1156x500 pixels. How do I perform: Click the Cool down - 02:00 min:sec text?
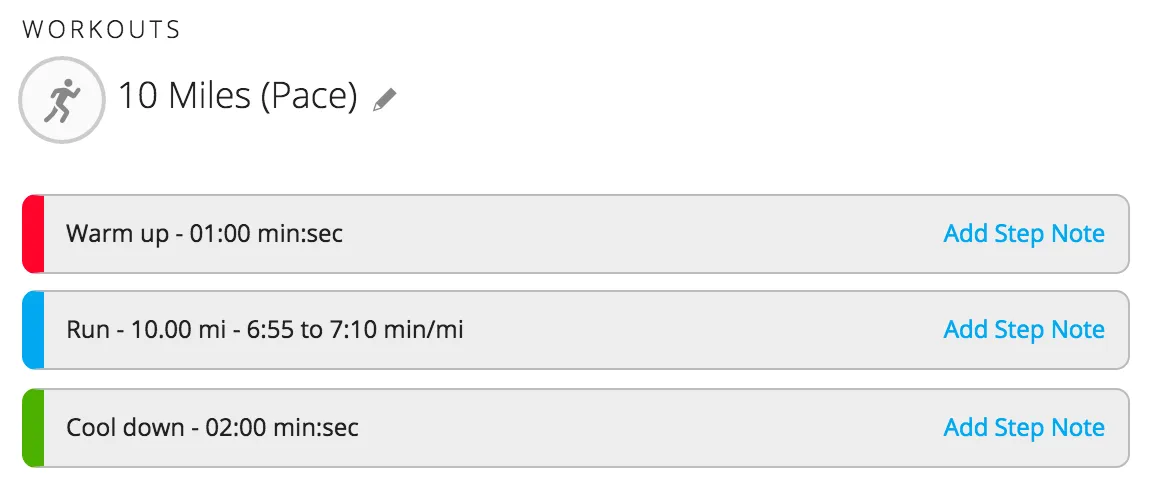pos(212,428)
